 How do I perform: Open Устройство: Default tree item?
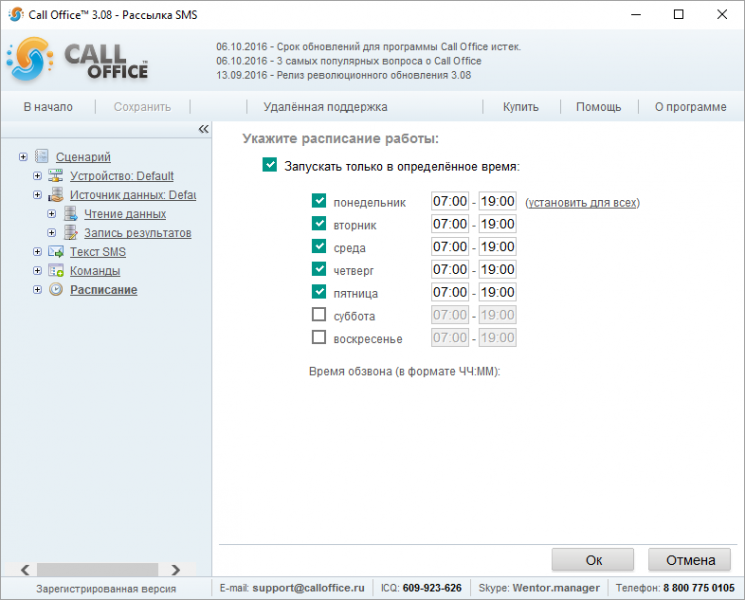point(122,176)
